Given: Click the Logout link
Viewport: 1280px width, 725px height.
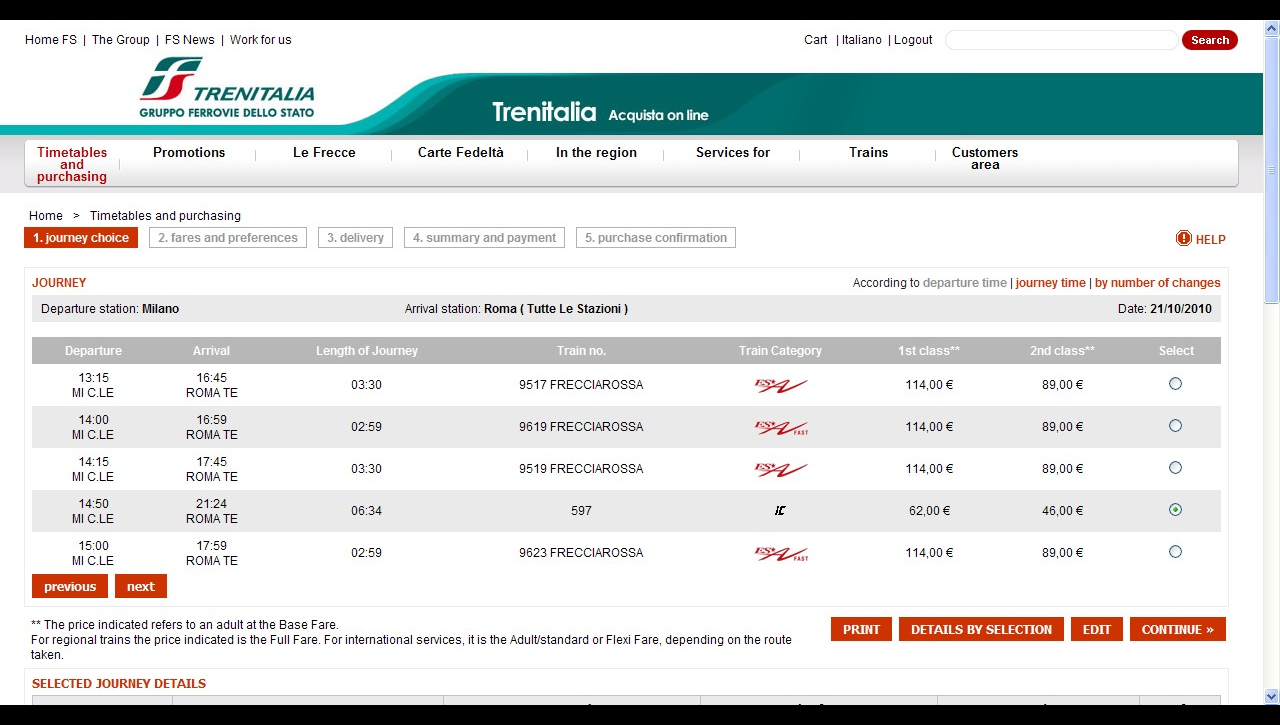Looking at the screenshot, I should 913,40.
